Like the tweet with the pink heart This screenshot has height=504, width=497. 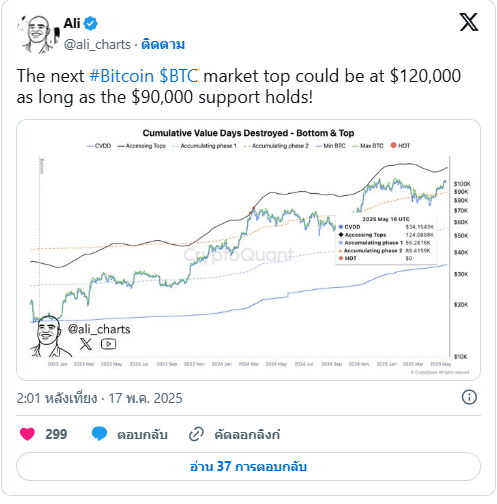click(x=27, y=434)
